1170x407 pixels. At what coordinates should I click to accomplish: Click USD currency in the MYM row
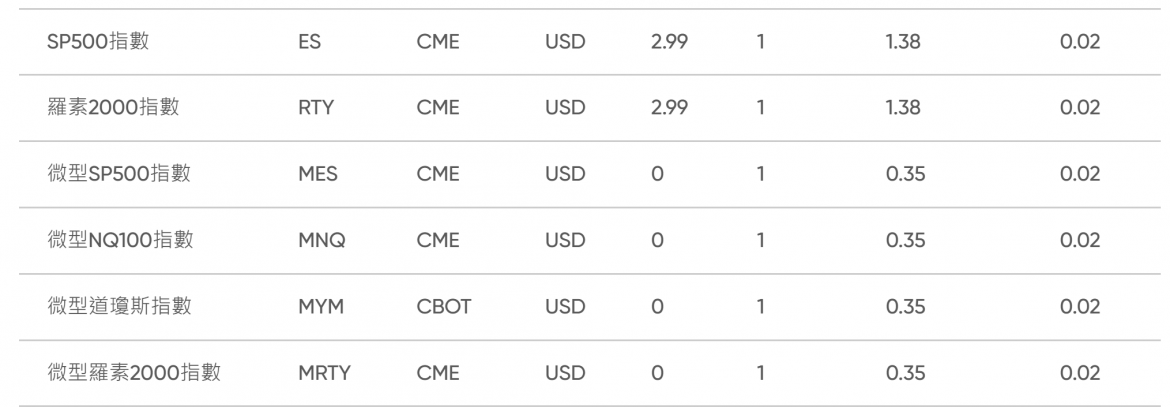tap(565, 307)
